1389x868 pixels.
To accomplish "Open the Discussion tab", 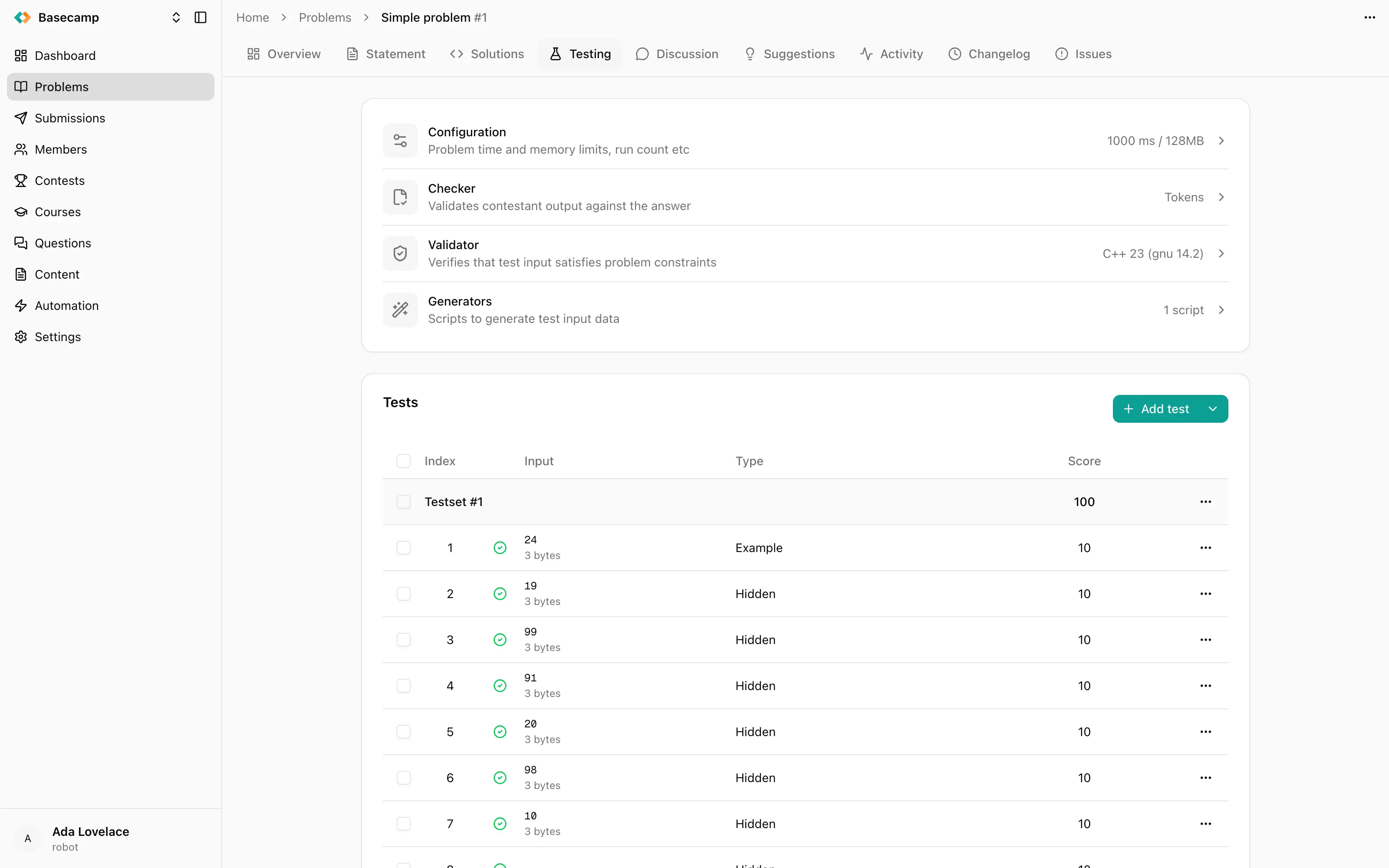I will (677, 54).
